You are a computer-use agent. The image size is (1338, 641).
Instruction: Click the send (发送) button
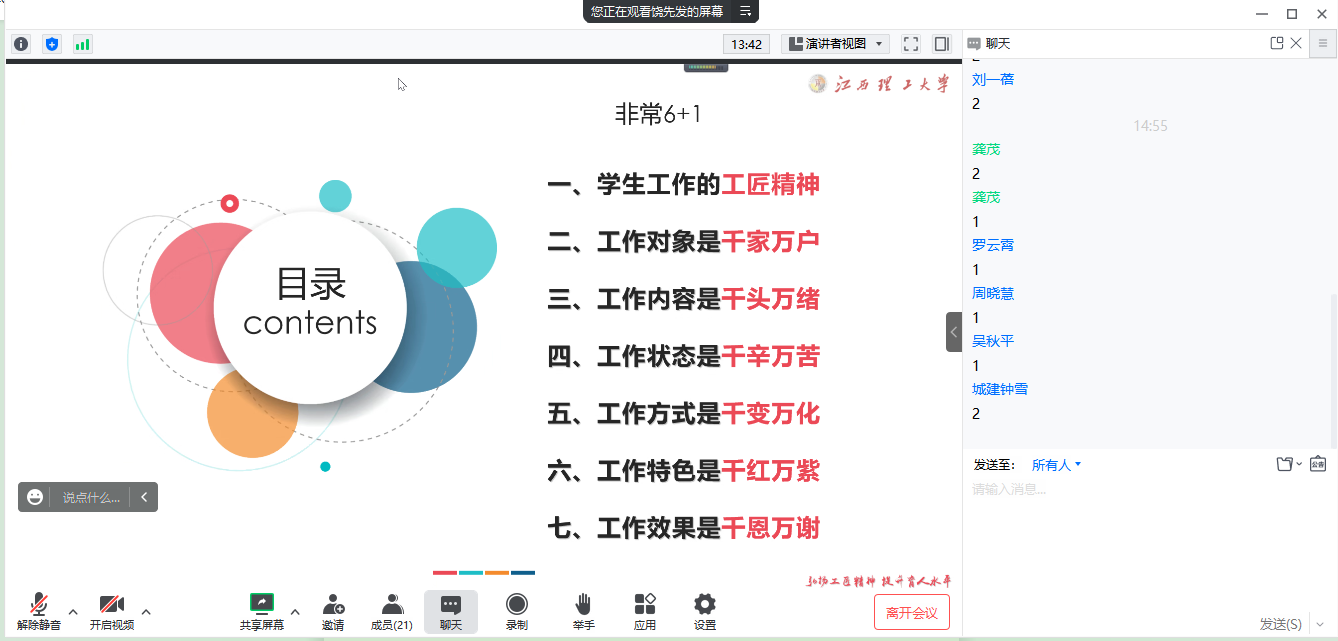pos(1281,624)
